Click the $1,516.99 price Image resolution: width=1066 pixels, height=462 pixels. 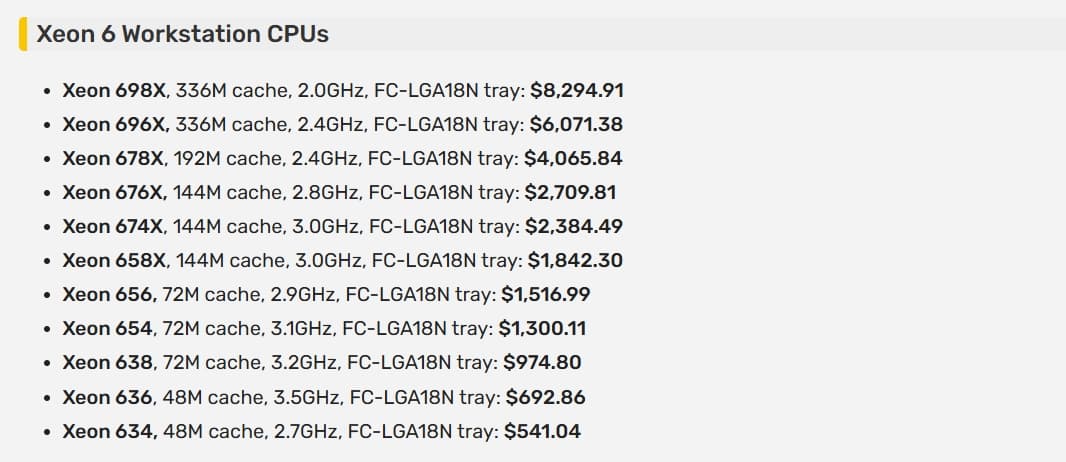coord(546,294)
